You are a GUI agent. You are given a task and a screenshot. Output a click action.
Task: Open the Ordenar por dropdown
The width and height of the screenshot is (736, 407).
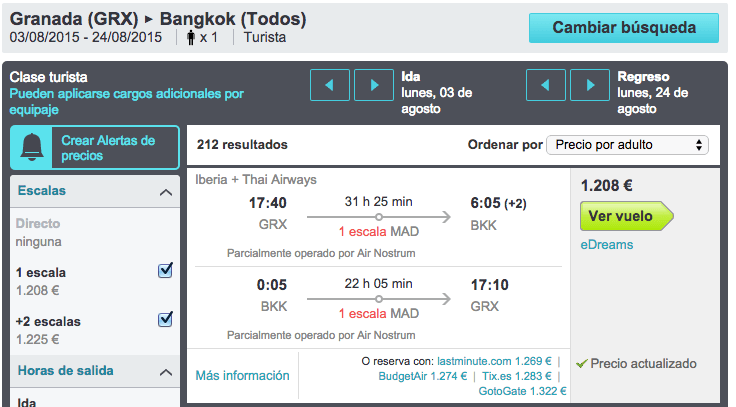point(628,145)
